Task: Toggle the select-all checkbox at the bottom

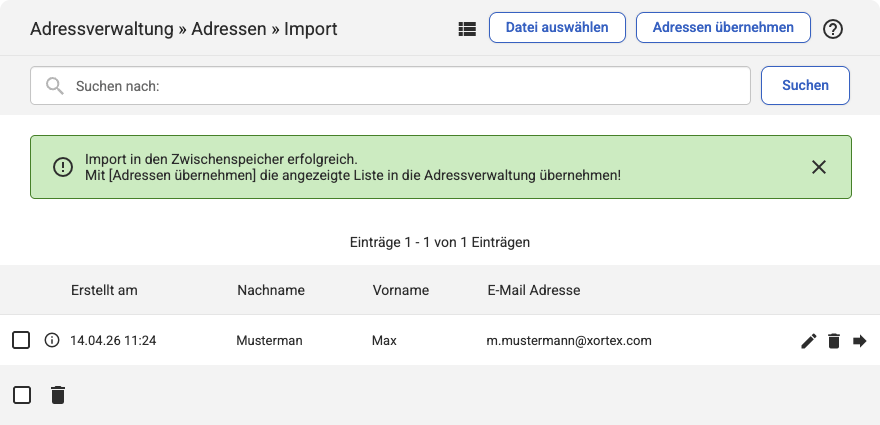Action: pos(22,395)
